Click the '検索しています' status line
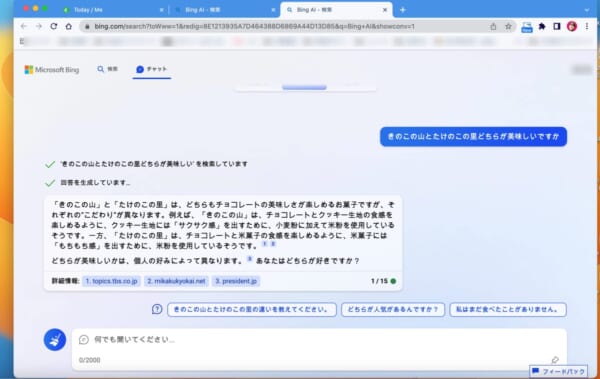The image size is (600, 379). click(x=154, y=164)
